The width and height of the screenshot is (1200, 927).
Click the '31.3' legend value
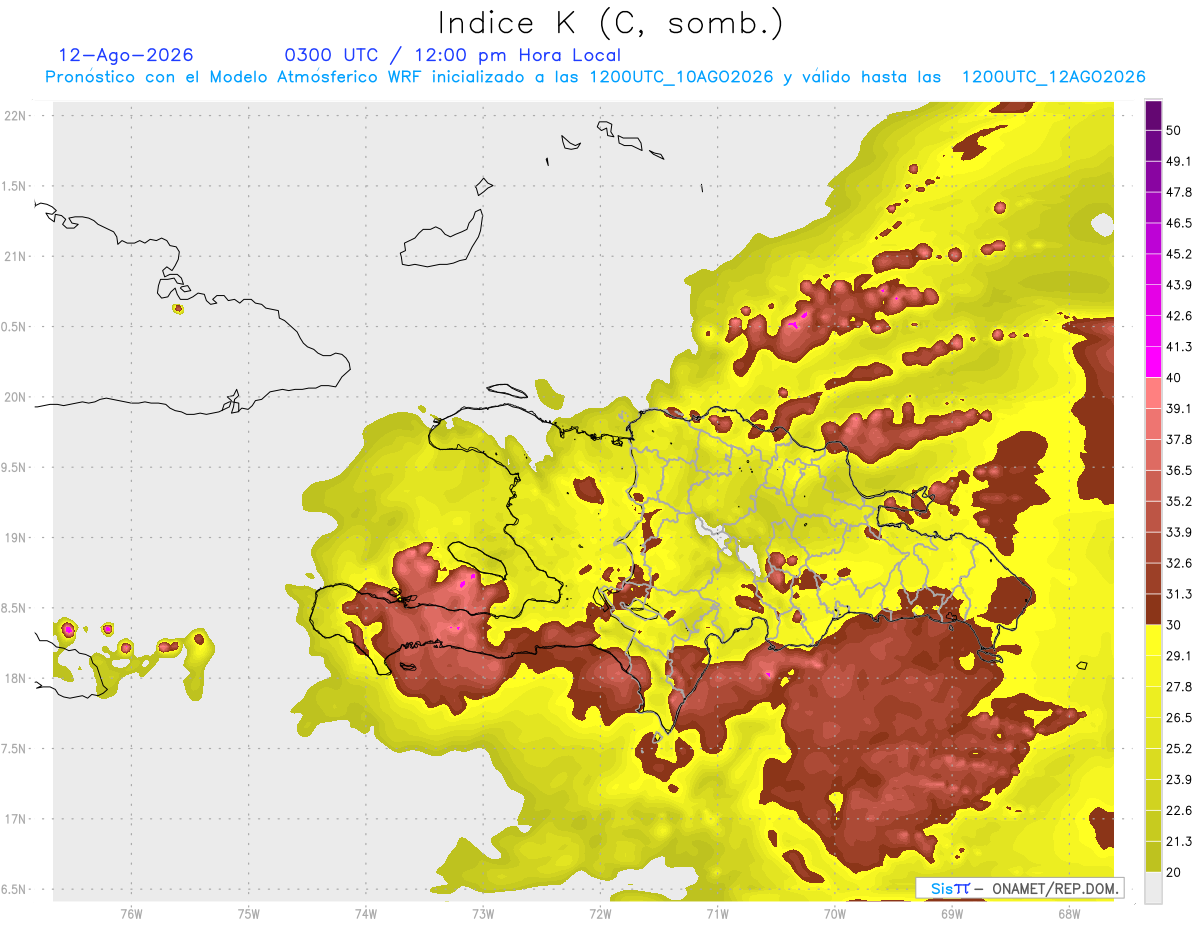(1180, 594)
